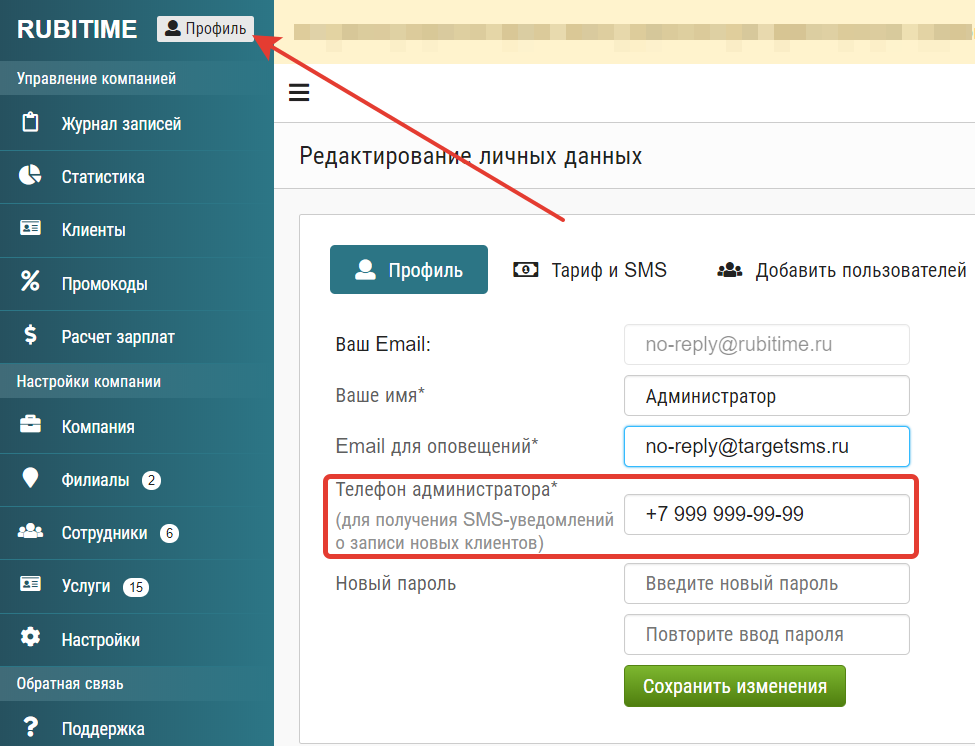
Task: Click the Управление компанией section header
Action: click(x=96, y=78)
